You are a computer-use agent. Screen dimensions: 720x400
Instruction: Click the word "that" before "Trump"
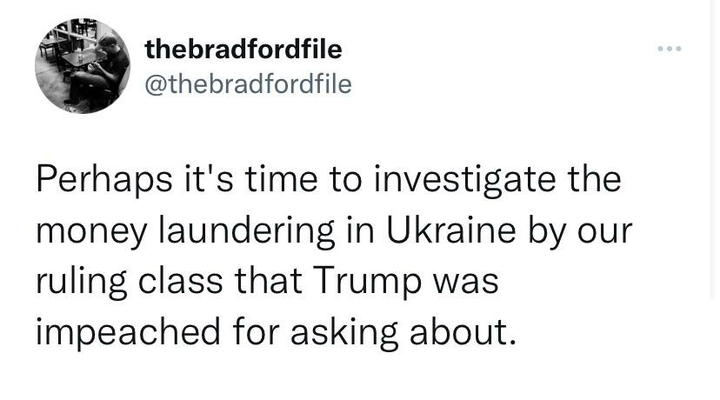tap(256, 283)
